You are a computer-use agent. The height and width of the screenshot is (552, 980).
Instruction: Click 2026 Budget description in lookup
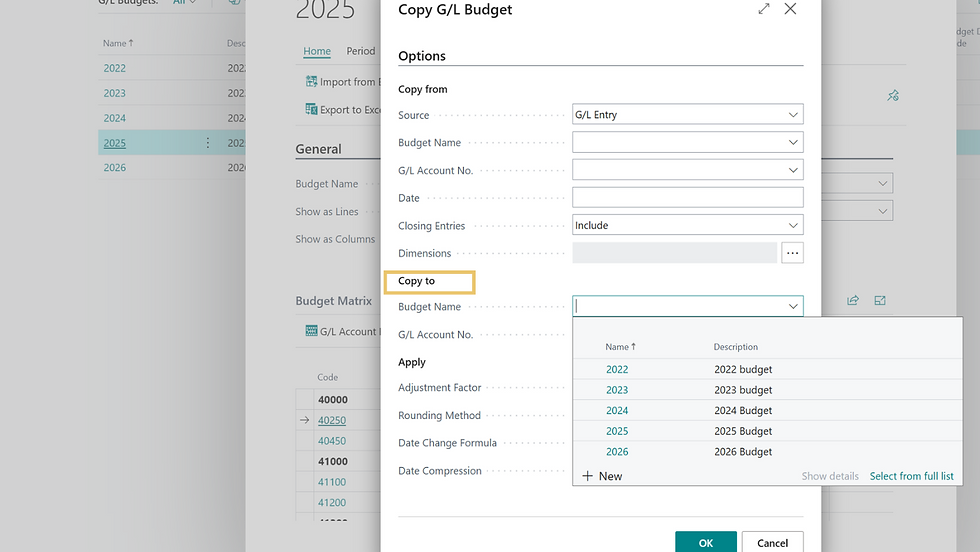coord(743,452)
